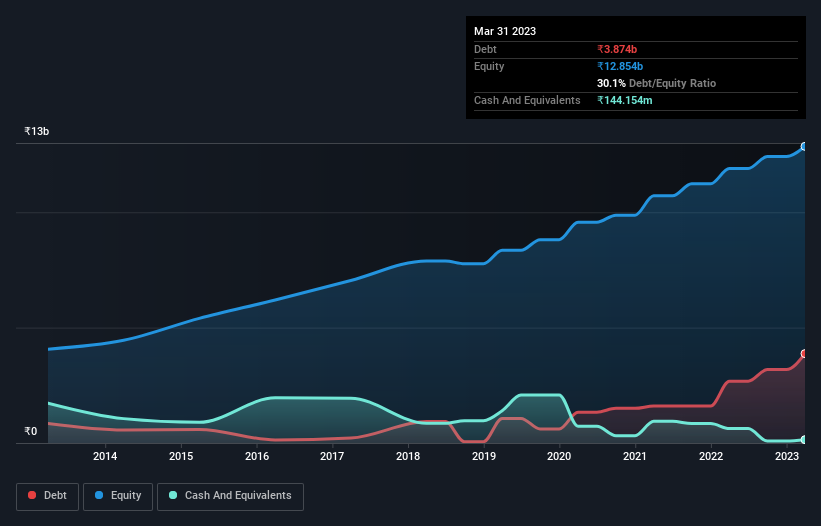Click the 2014 x-axis label
This screenshot has height=526, width=821.
105,456
